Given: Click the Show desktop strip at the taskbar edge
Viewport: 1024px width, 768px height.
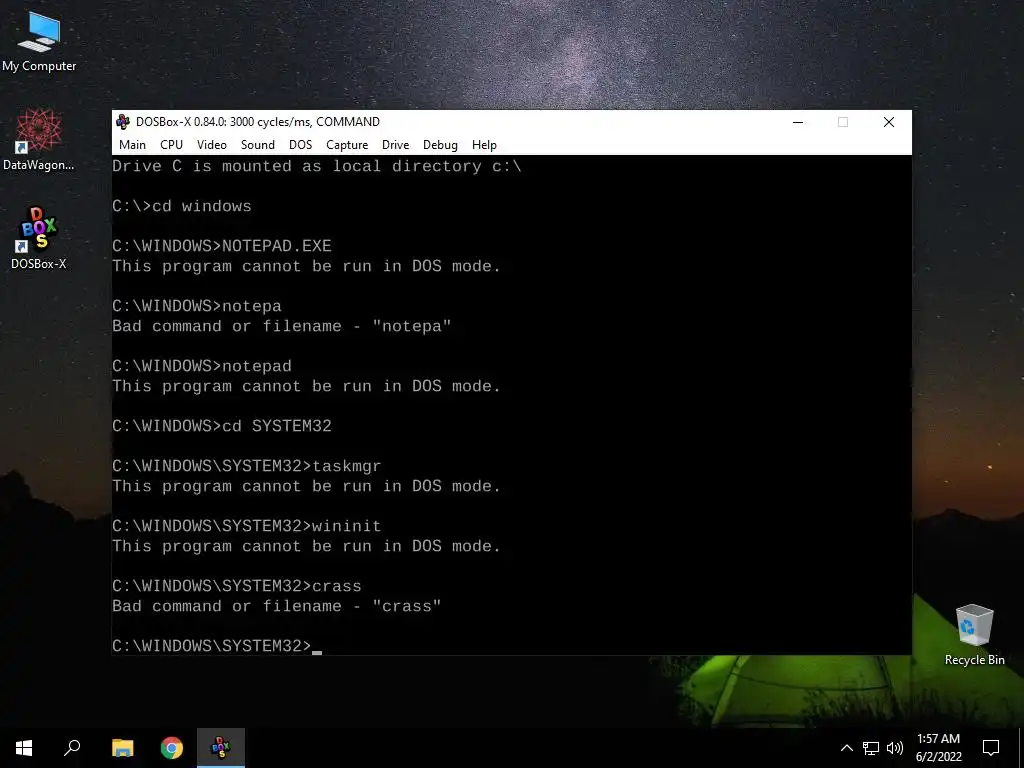Looking at the screenshot, I should pos(1021,748).
